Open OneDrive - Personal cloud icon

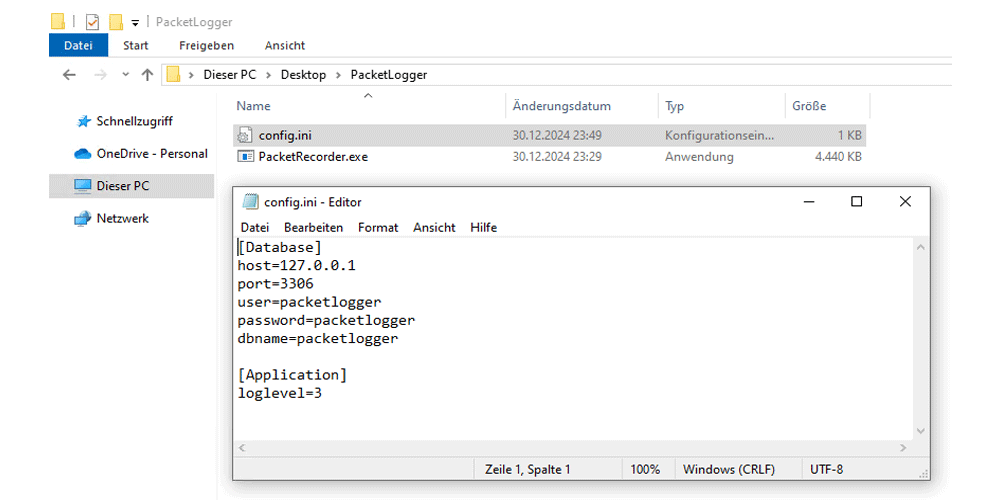coord(83,154)
